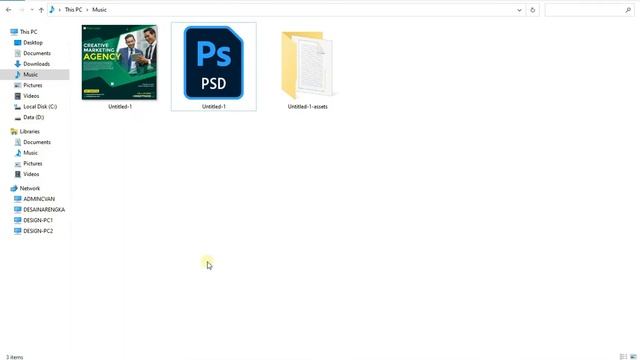Click the ADMINCVAN computer icon
The width and height of the screenshot is (640, 360).
pyautogui.click(x=18, y=199)
